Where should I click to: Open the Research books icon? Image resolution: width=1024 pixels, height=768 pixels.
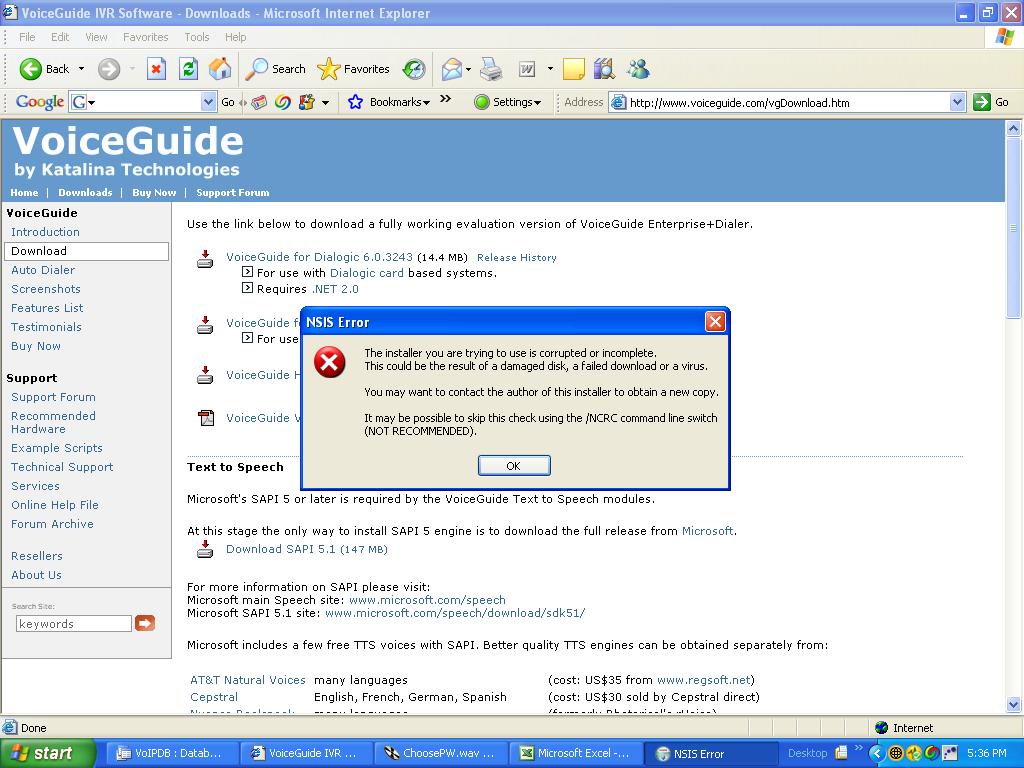pyautogui.click(x=605, y=69)
